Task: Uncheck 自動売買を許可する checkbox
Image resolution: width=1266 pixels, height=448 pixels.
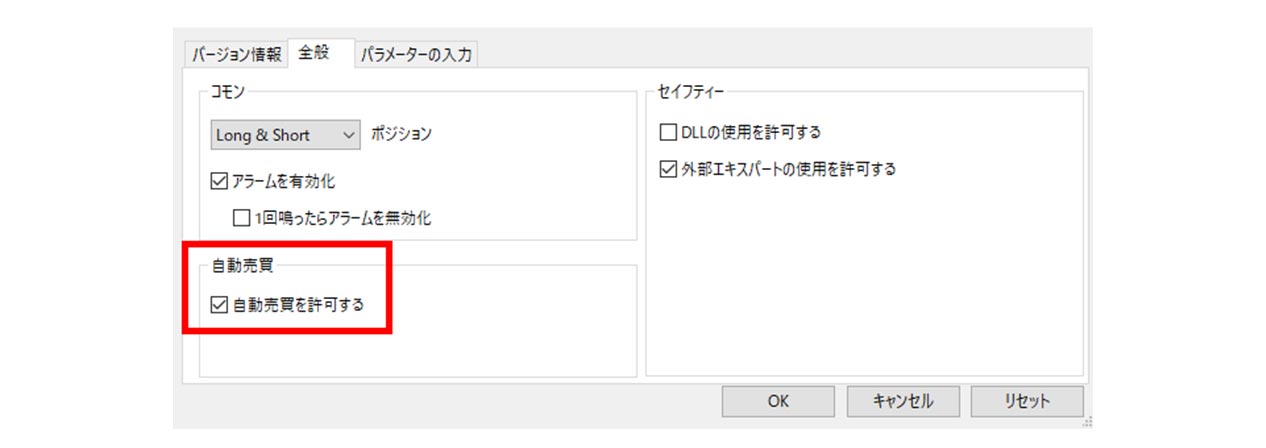Action: click(220, 304)
